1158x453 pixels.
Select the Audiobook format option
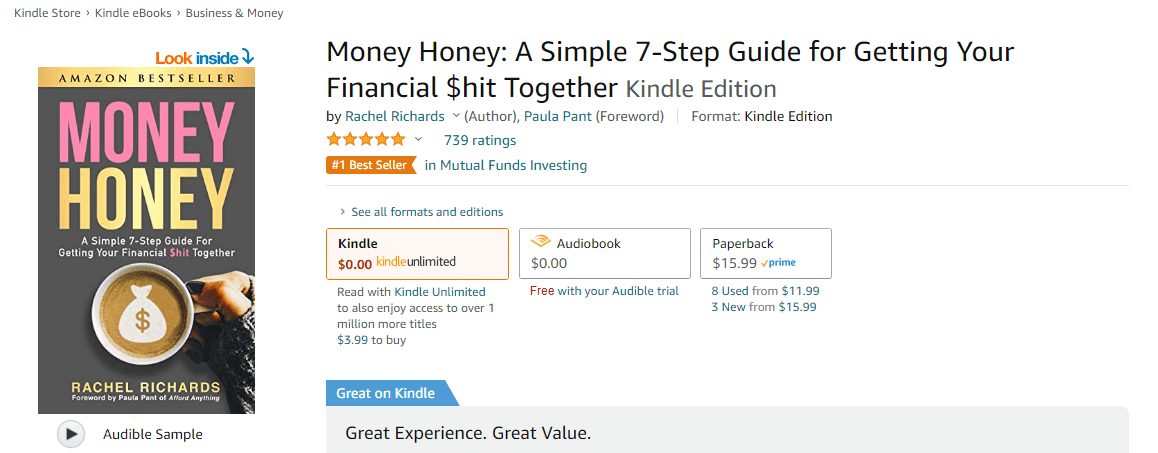605,253
